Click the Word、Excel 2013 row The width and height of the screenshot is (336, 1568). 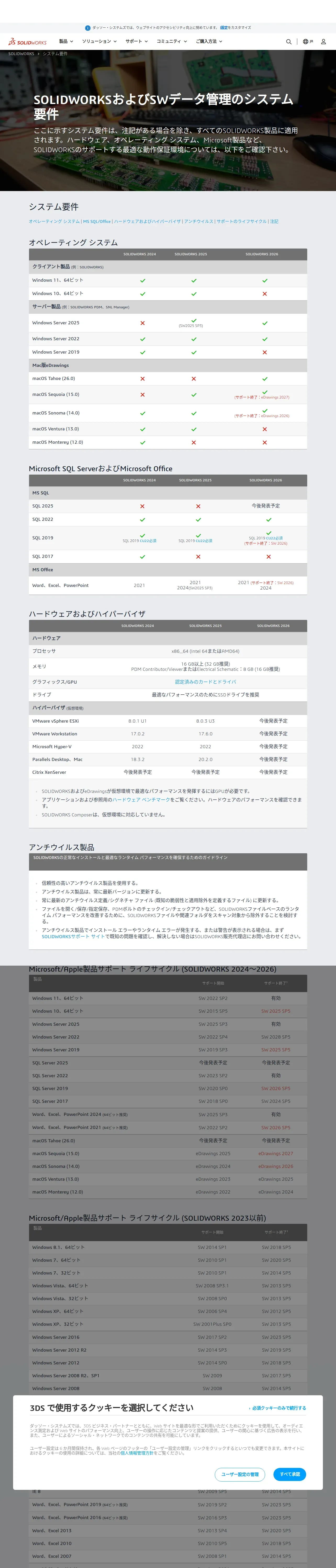coord(168,1530)
